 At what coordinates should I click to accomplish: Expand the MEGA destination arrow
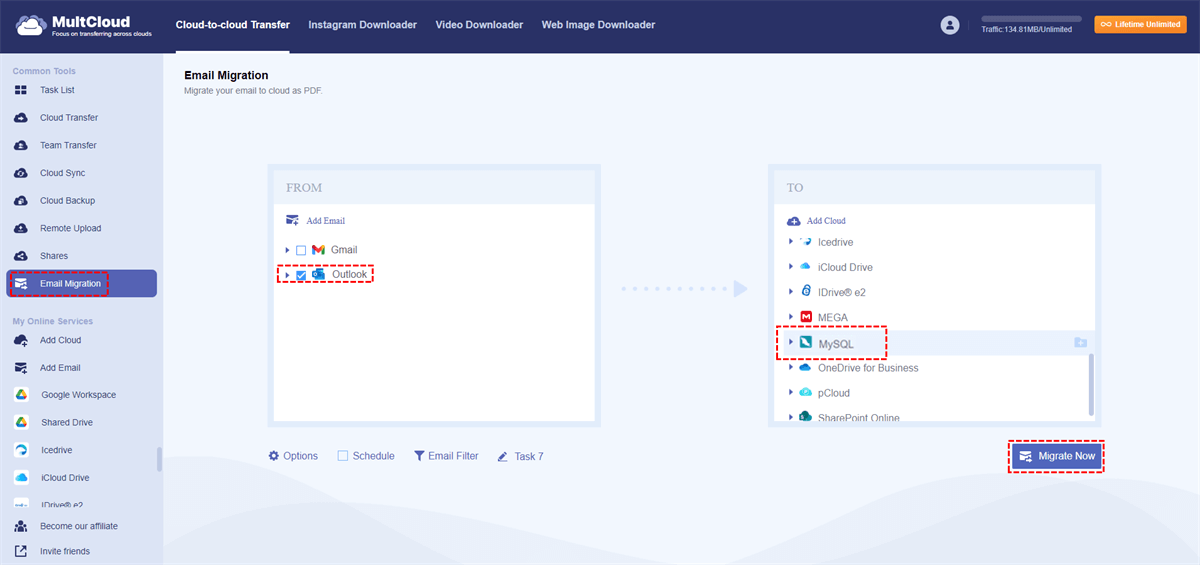click(791, 317)
